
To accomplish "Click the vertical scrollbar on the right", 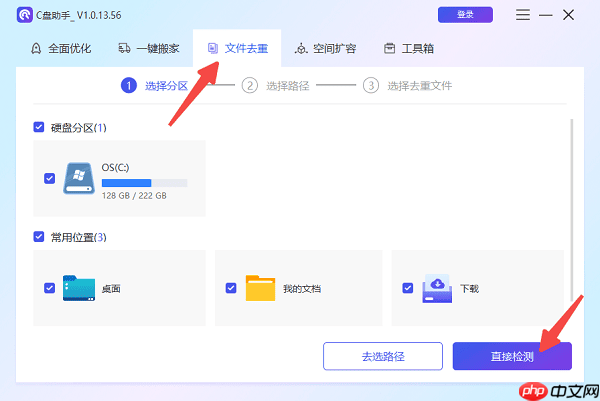I will tap(572, 210).
